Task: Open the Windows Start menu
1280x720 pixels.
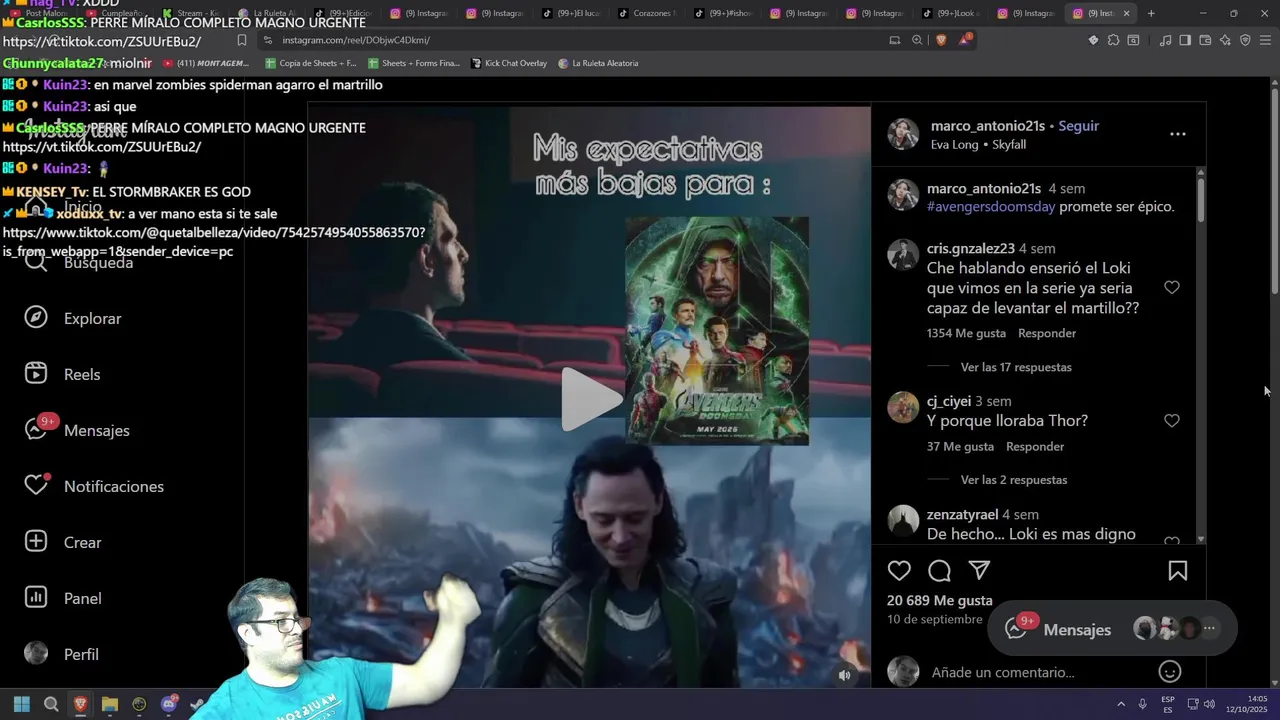Action: pyautogui.click(x=22, y=705)
